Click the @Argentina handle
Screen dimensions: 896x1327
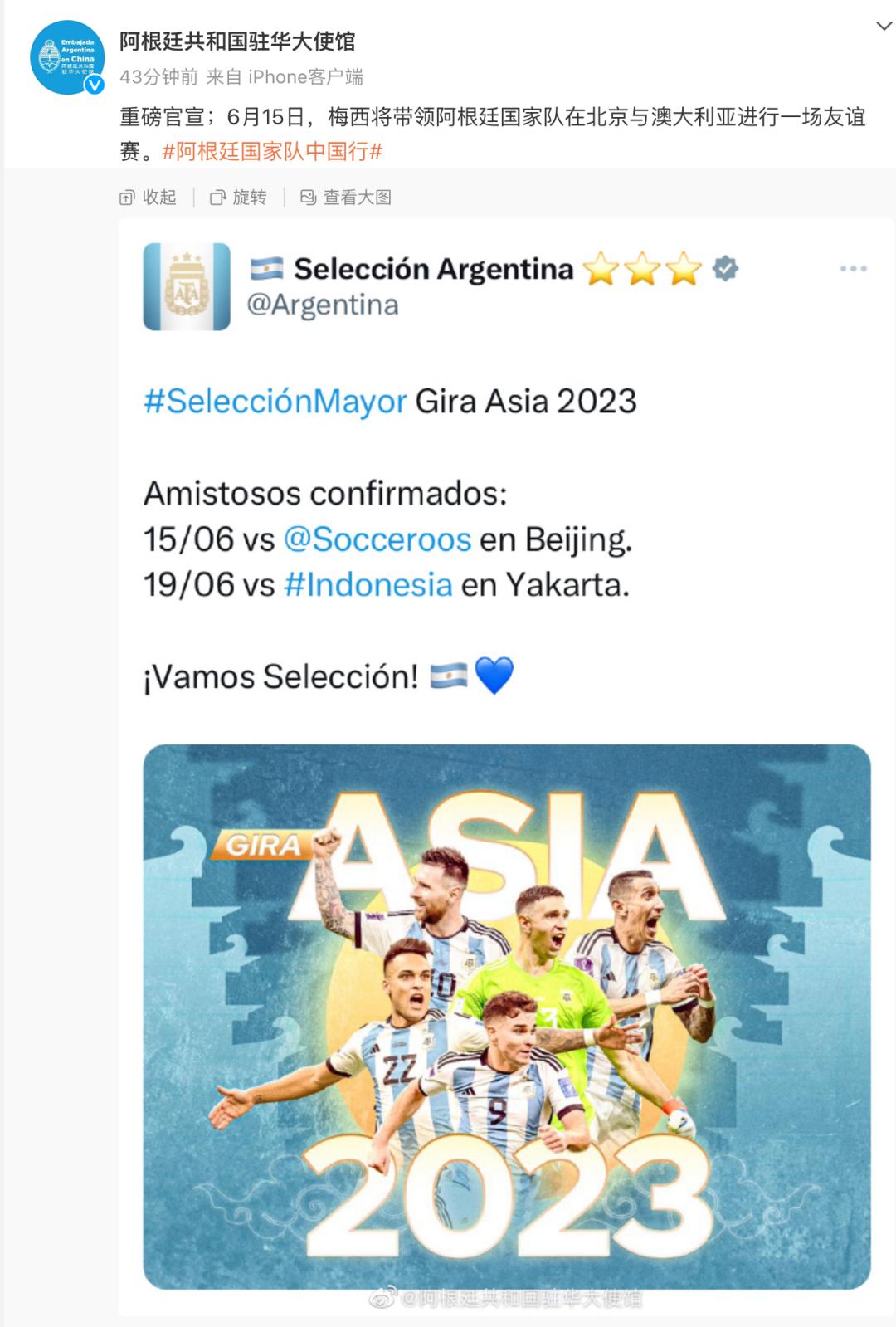tap(323, 305)
